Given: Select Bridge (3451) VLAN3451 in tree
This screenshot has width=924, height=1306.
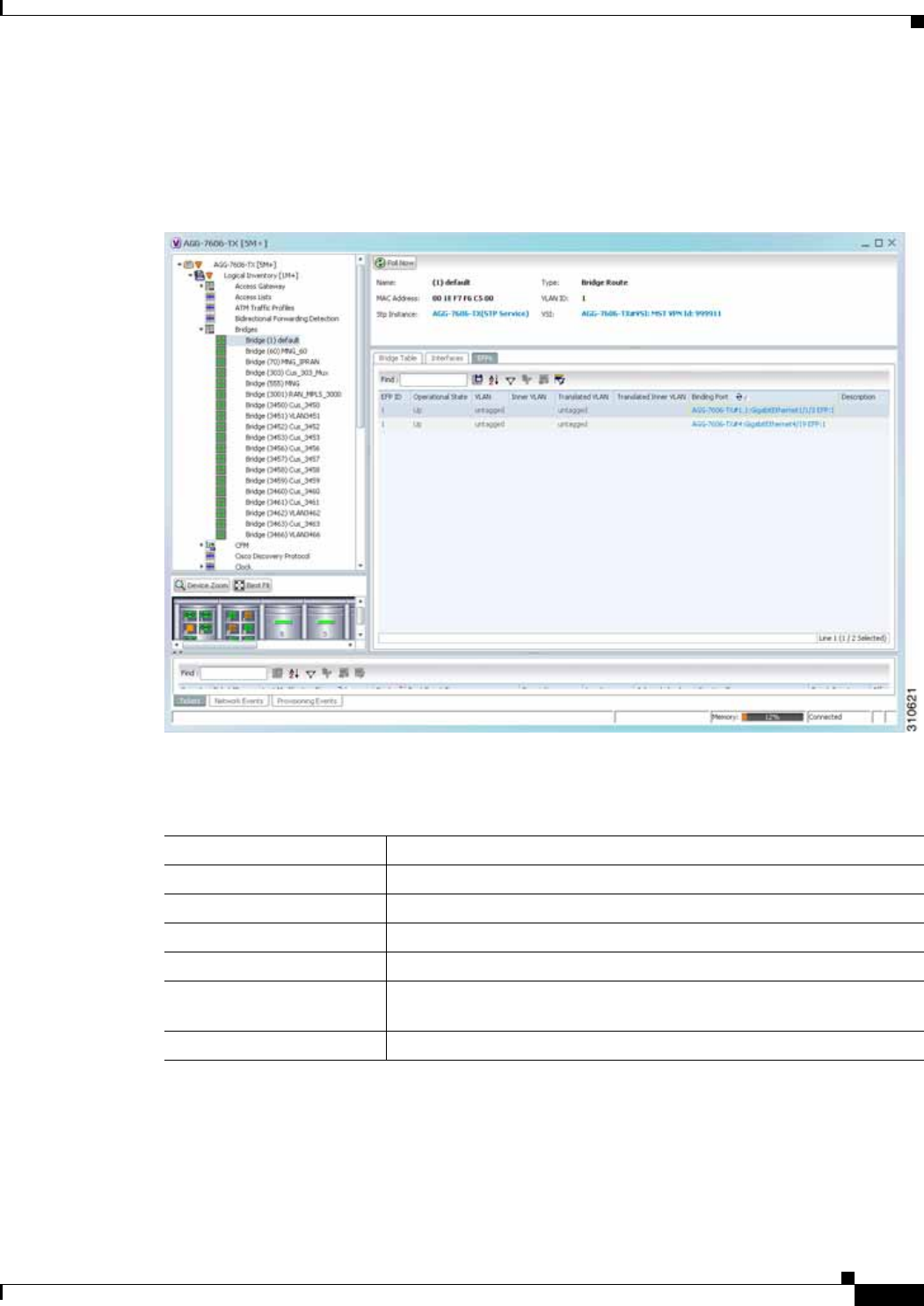Looking at the screenshot, I should [282, 416].
